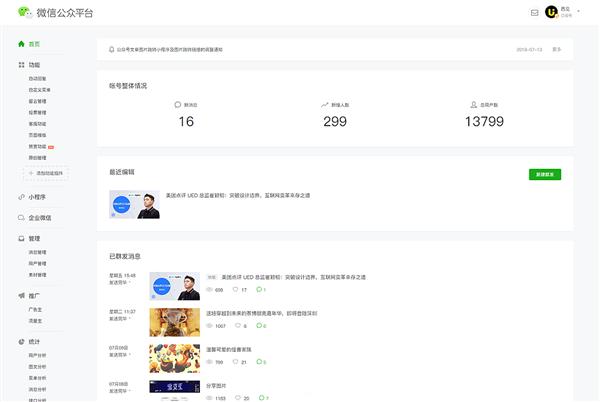The width and height of the screenshot is (600, 402).
Task: Open the 更多 link in announcement bar
Action: click(x=556, y=49)
